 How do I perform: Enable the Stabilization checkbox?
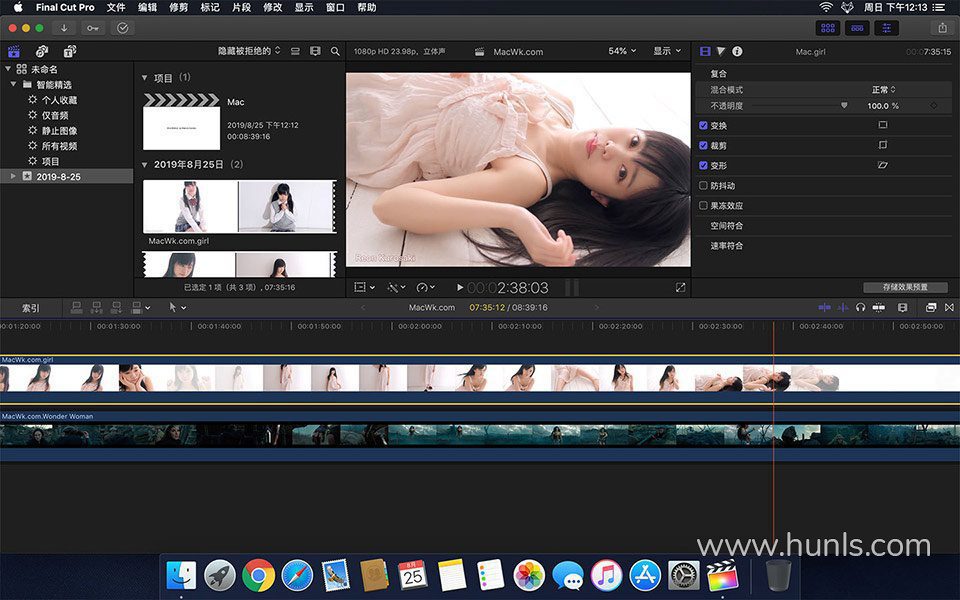[x=703, y=186]
